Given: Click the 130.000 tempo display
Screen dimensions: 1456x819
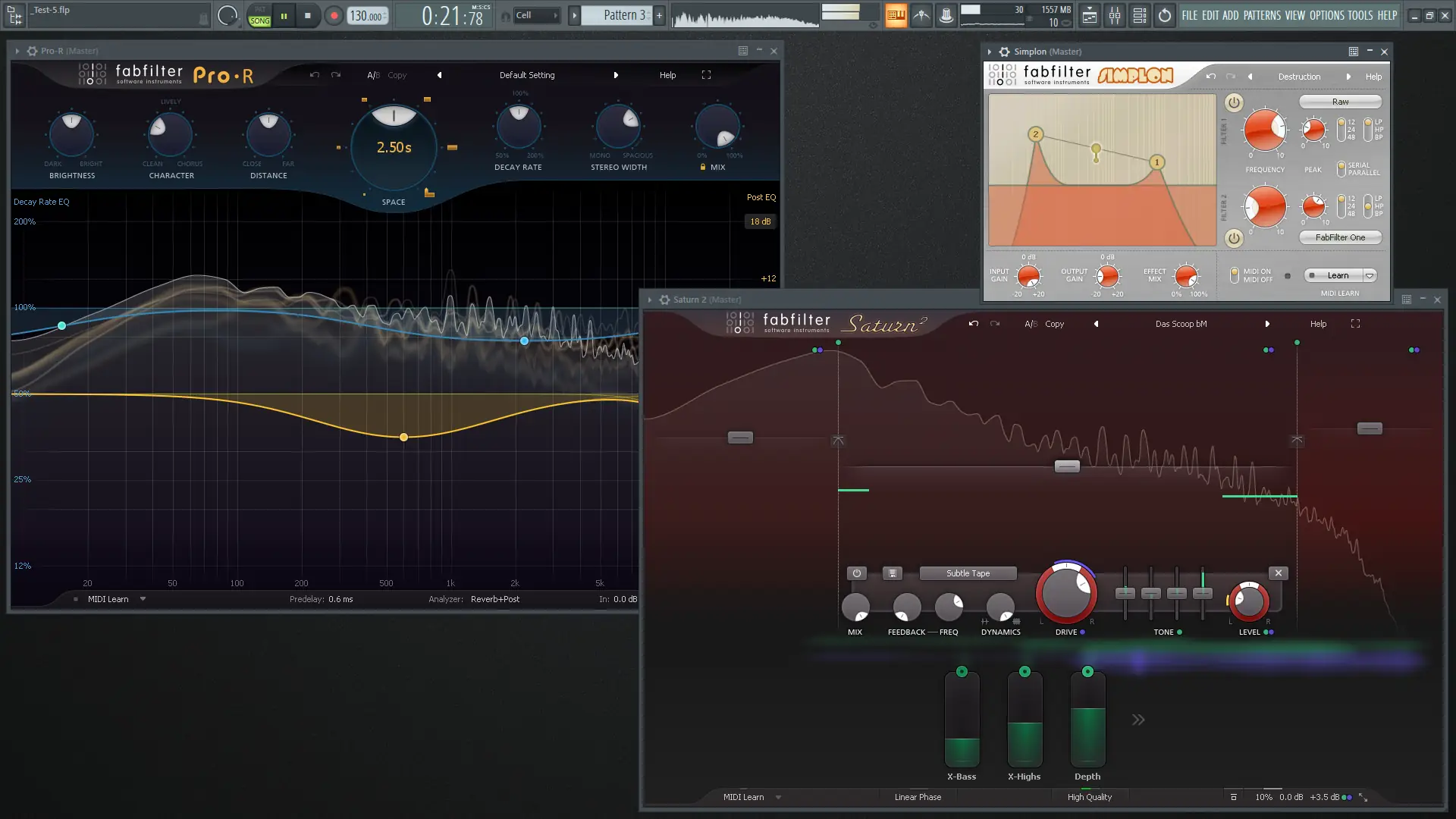Looking at the screenshot, I should pyautogui.click(x=366, y=14).
